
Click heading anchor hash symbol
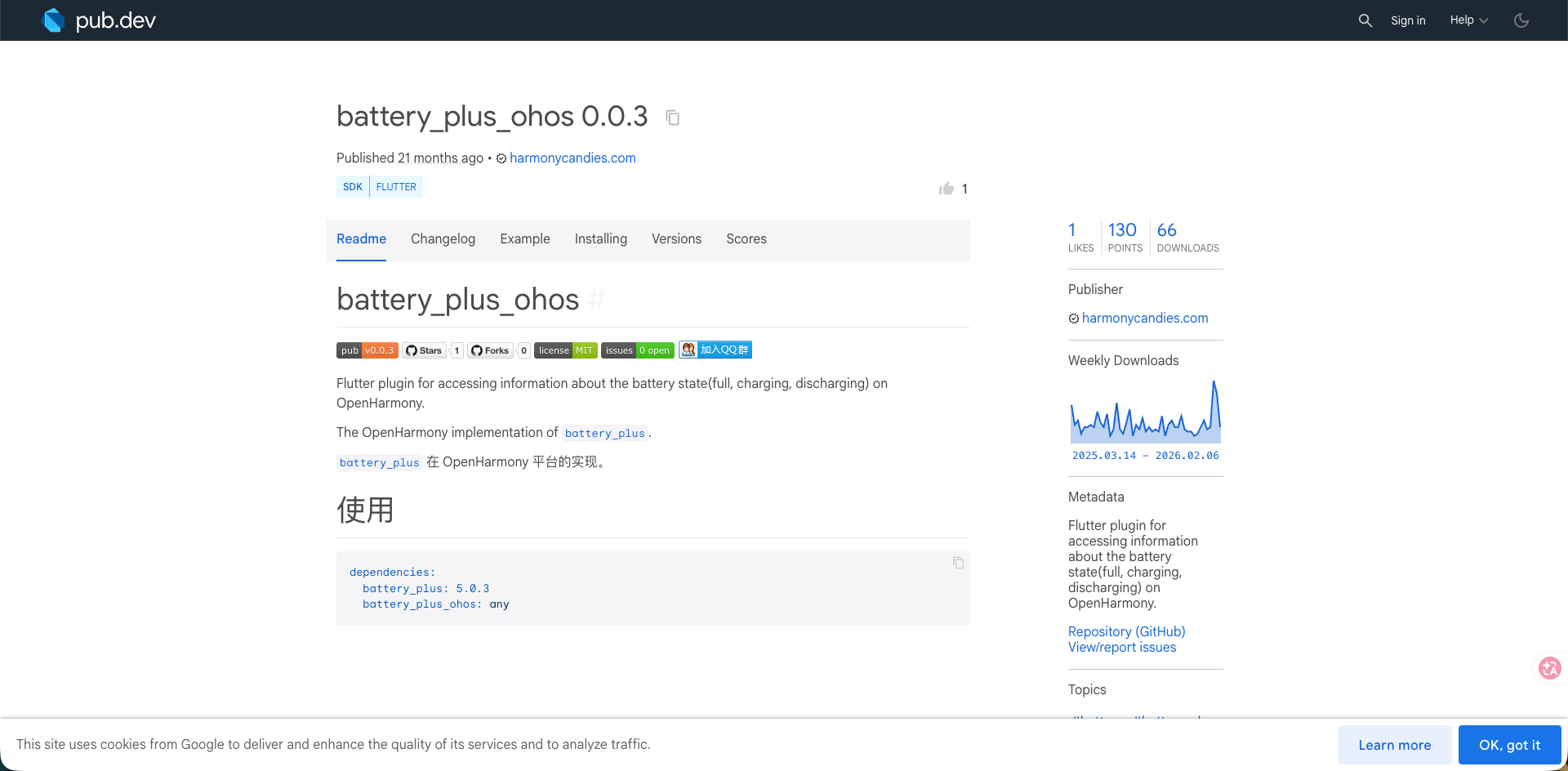pos(597,300)
